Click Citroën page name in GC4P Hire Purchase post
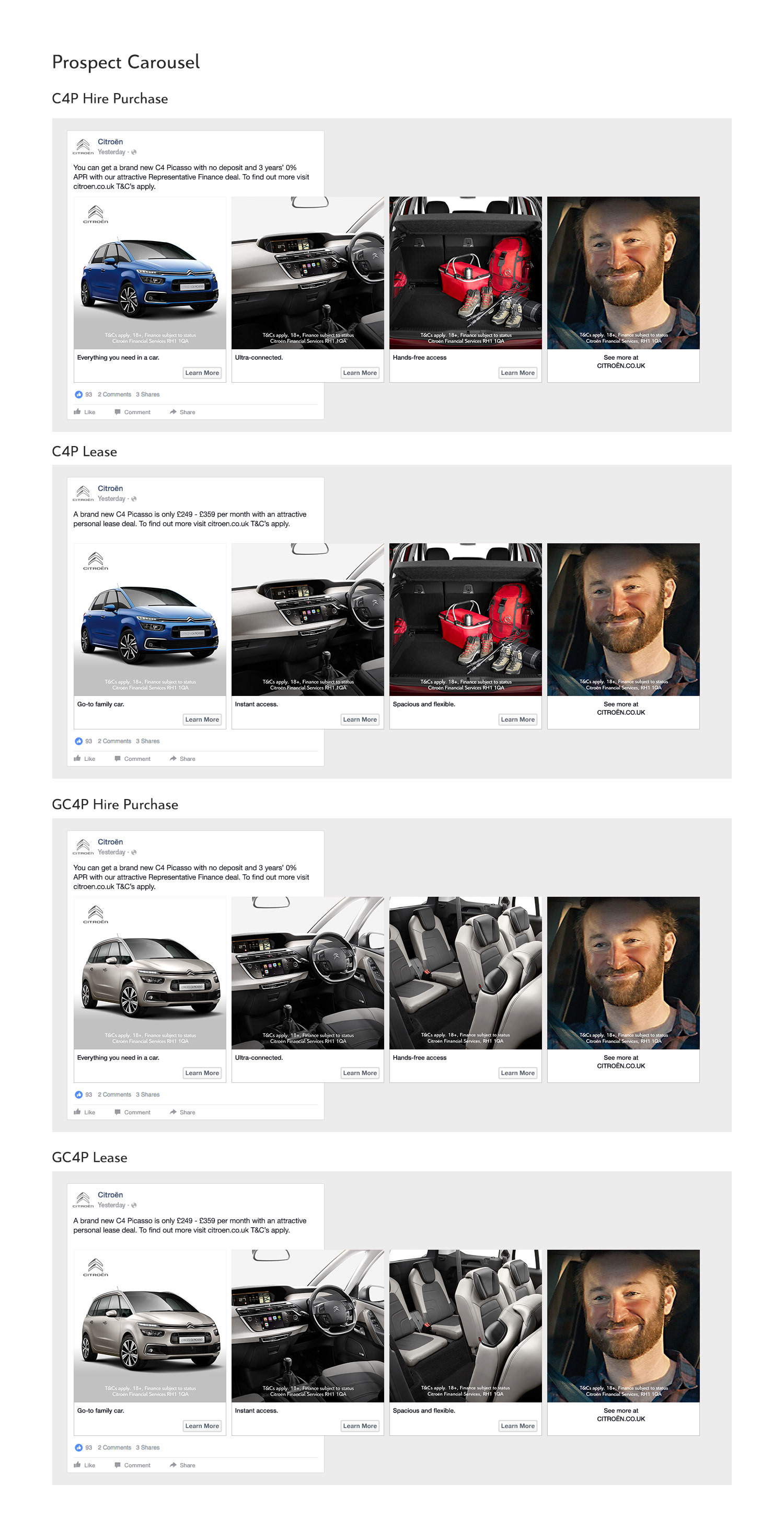784x1530 pixels. (x=110, y=842)
